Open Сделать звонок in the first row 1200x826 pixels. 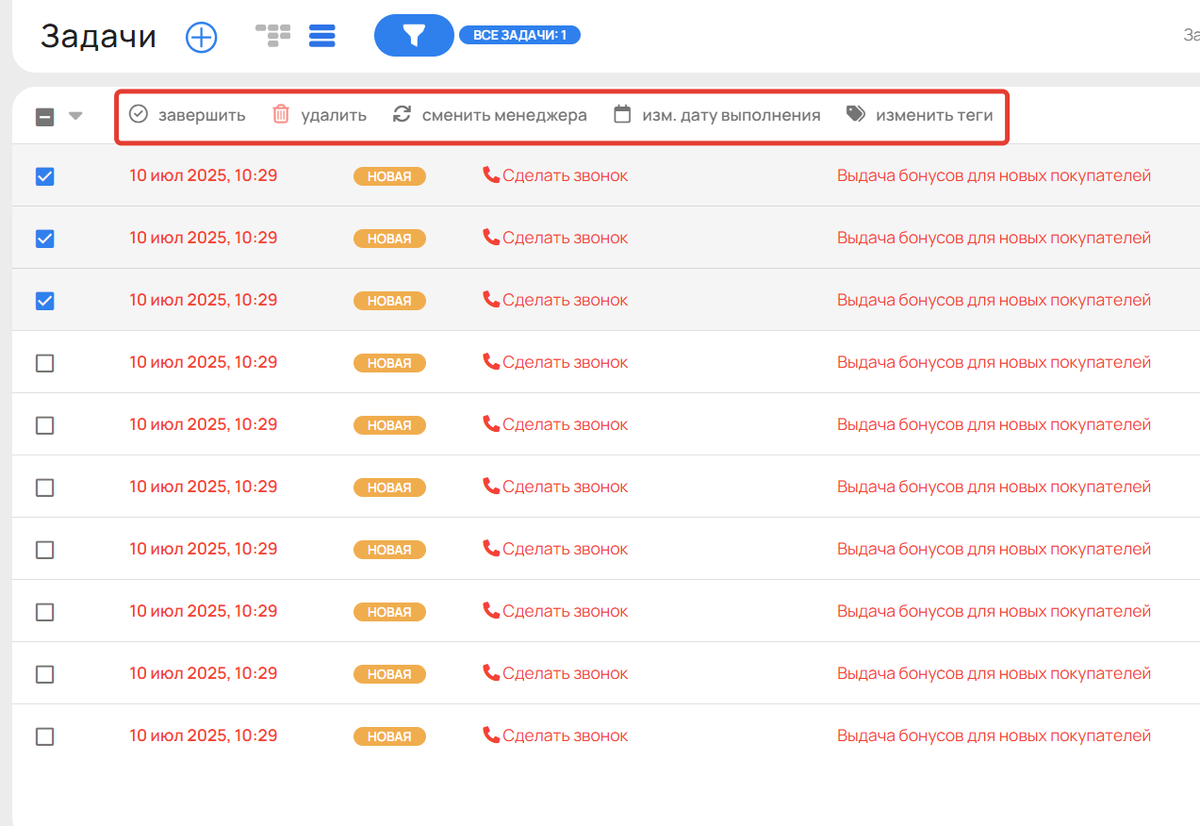565,176
